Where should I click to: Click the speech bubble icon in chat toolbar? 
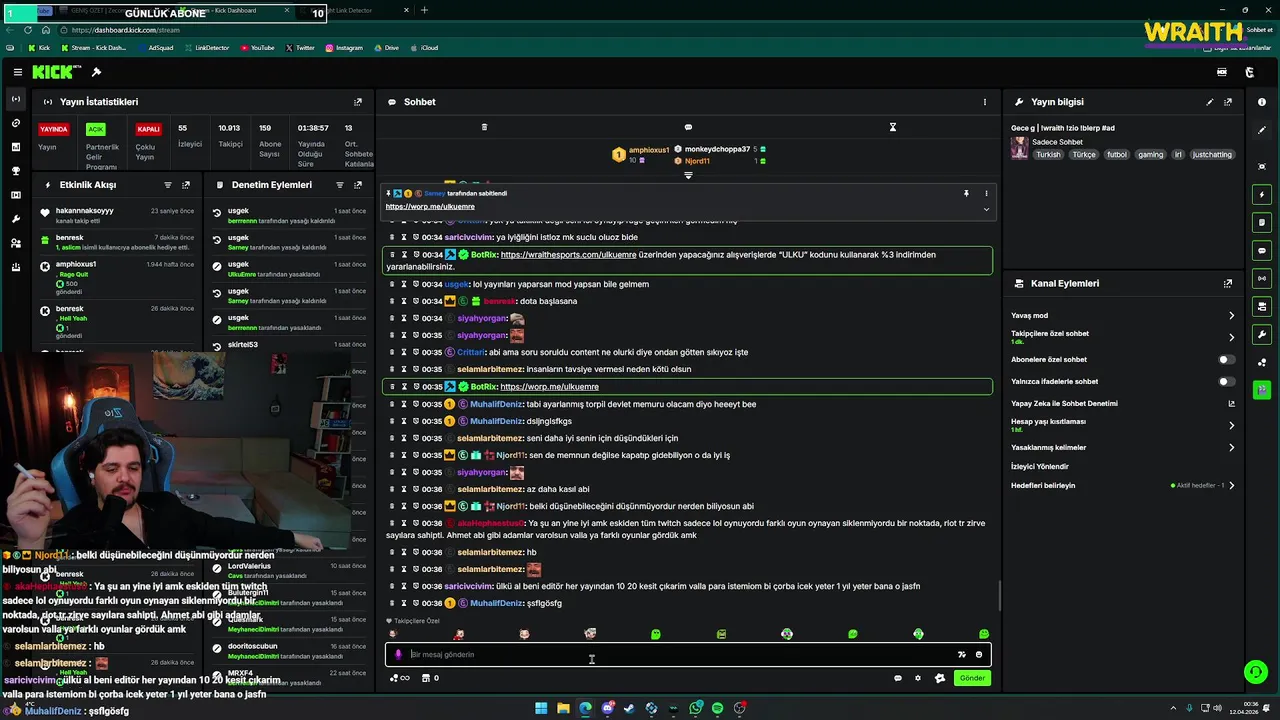688,127
